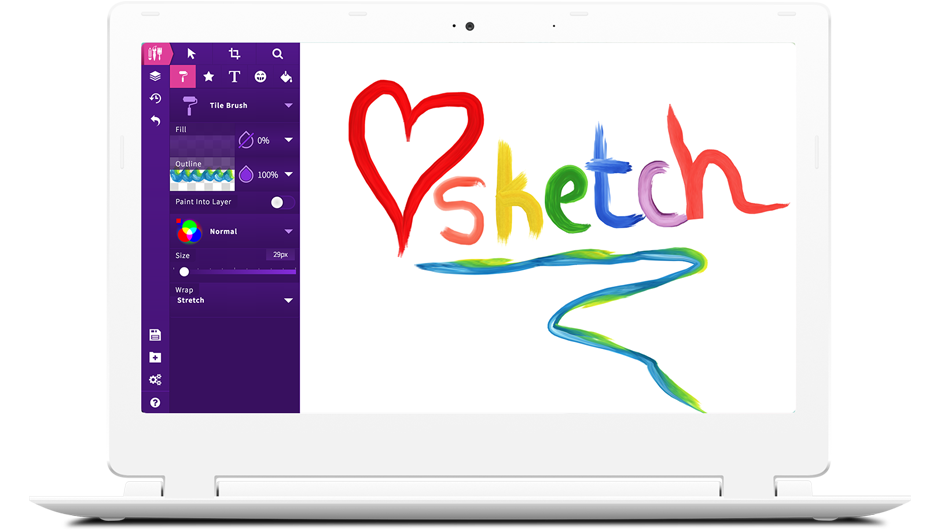Open the History clock icon
The height and width of the screenshot is (530, 940).
pos(155,98)
